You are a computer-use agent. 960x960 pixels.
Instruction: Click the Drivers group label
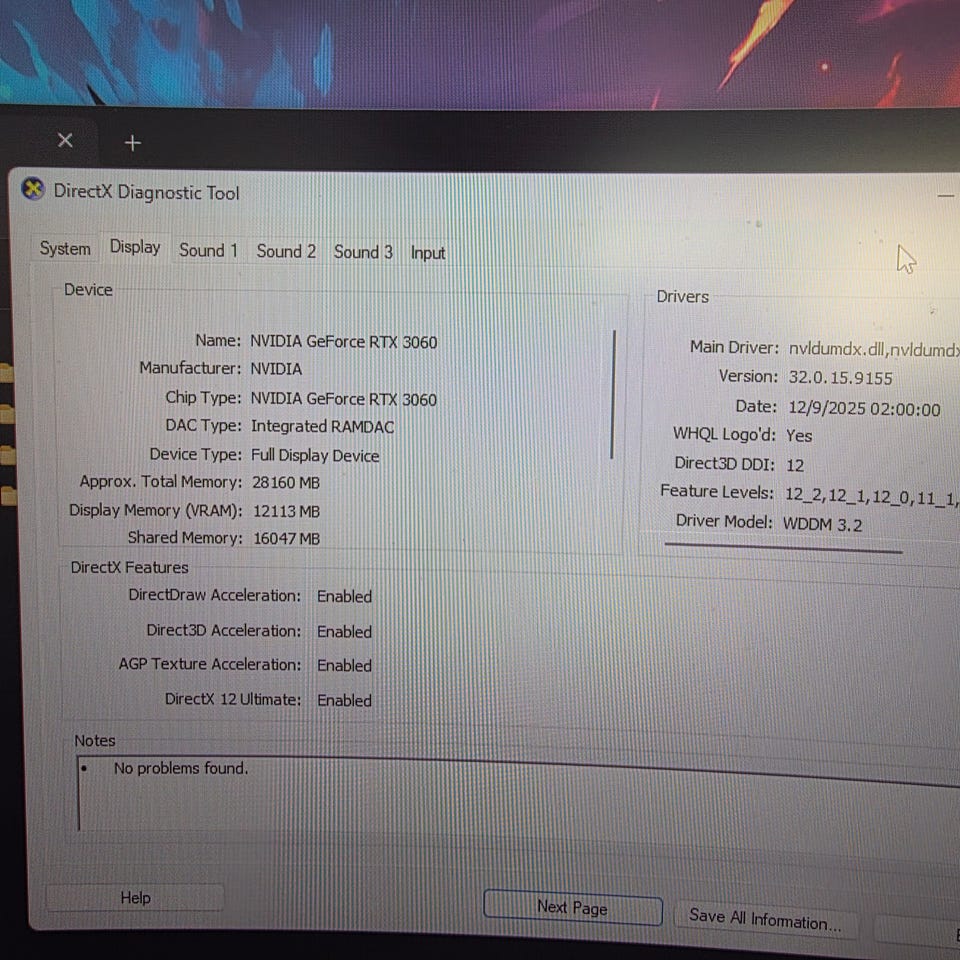(683, 297)
